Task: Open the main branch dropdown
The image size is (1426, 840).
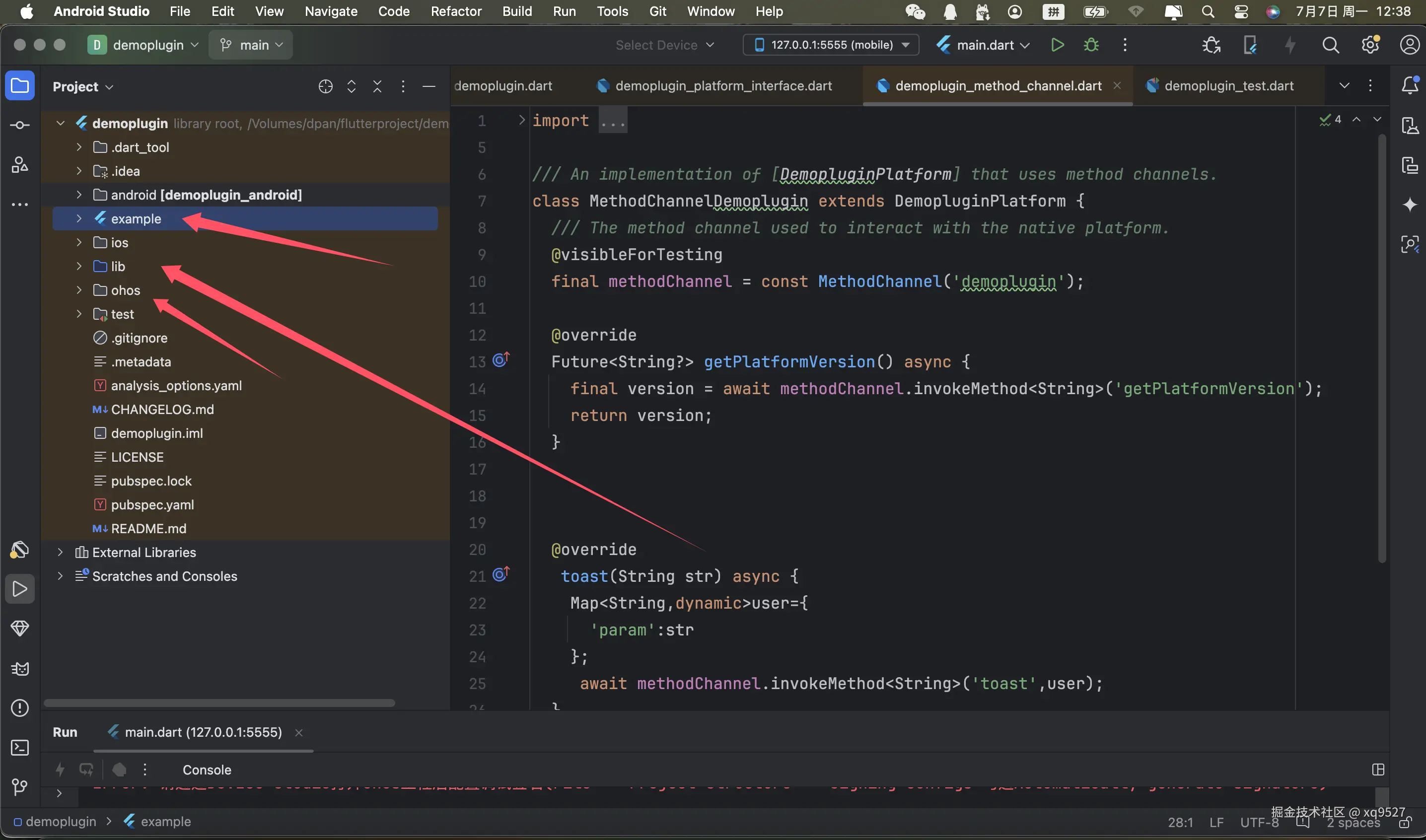Action: [251, 45]
